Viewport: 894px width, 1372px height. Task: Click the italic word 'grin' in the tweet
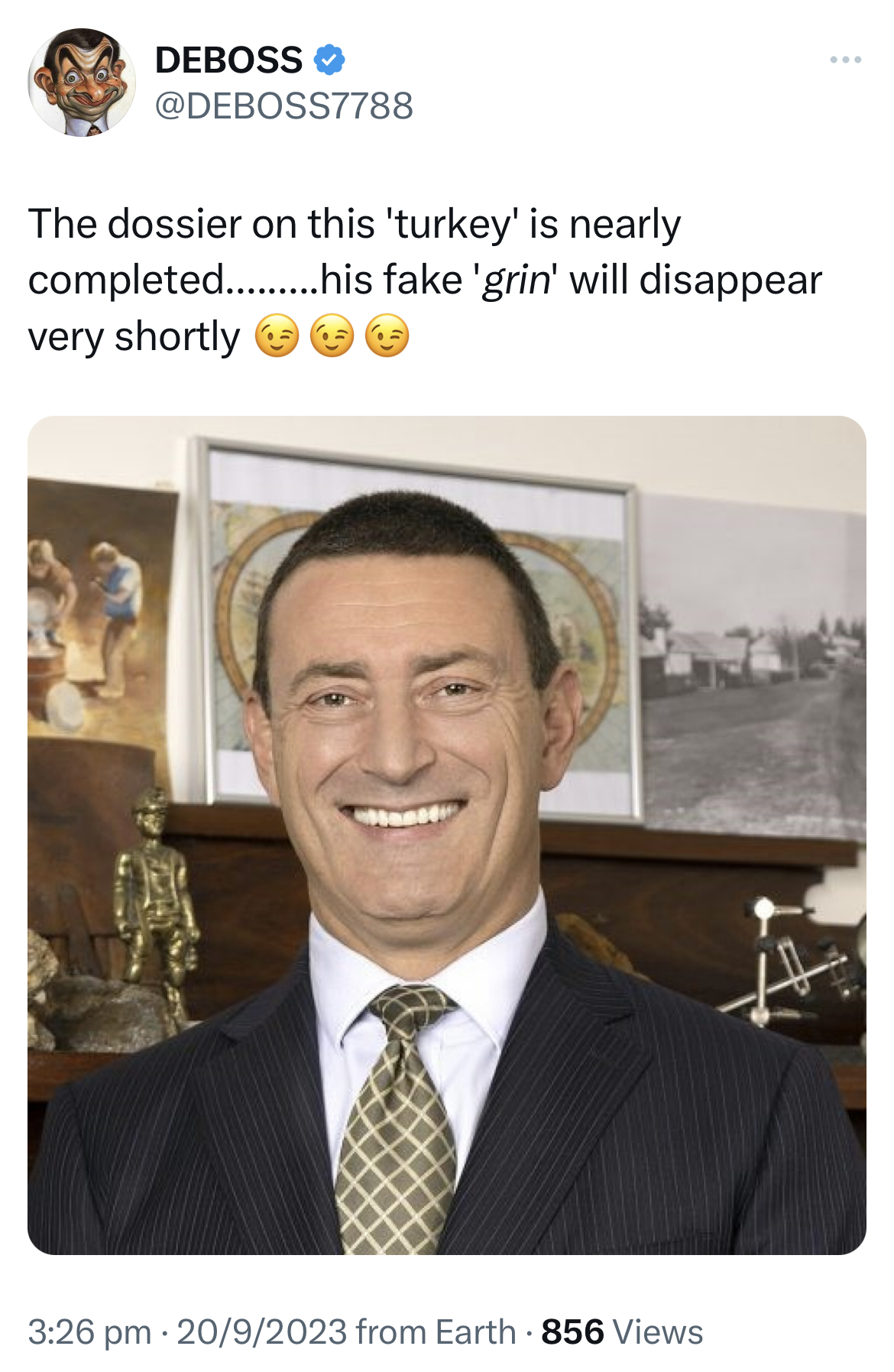point(515,281)
